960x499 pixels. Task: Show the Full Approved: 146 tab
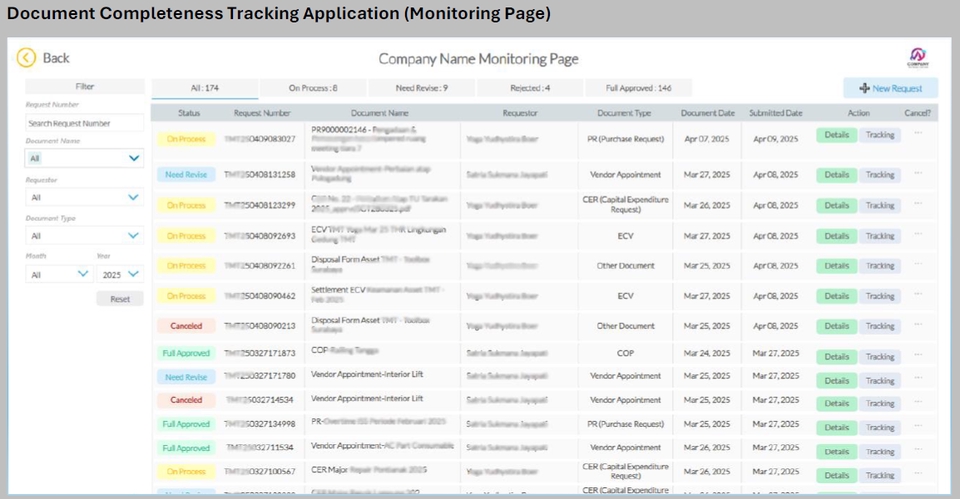(x=638, y=88)
